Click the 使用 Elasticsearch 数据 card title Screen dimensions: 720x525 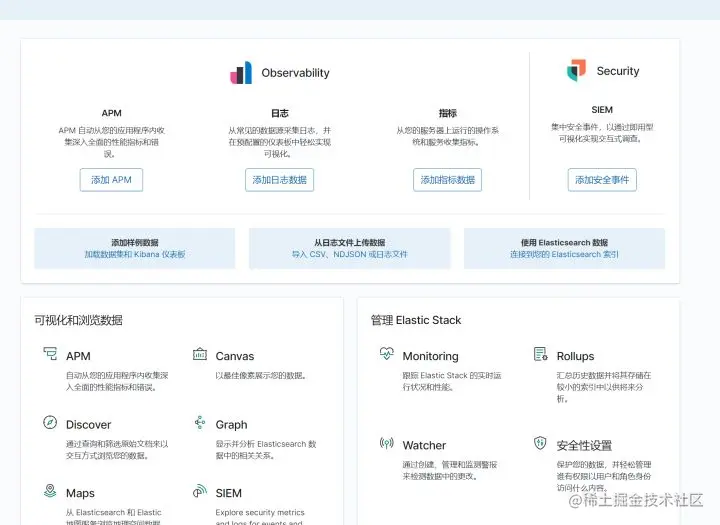coord(564,243)
